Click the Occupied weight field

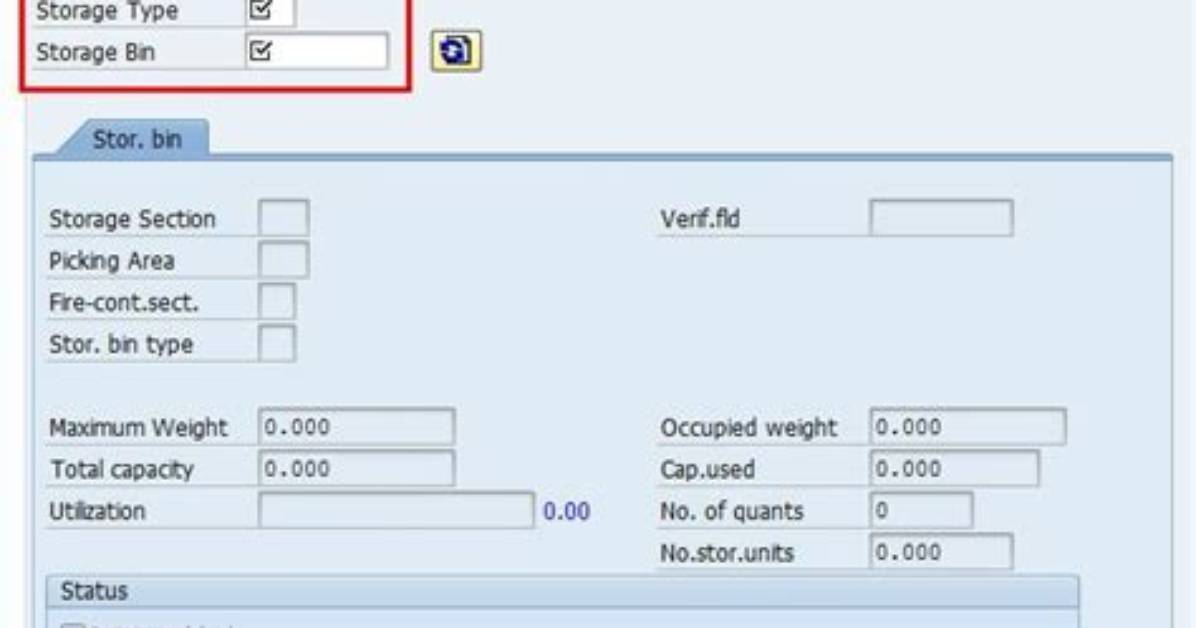click(968, 427)
